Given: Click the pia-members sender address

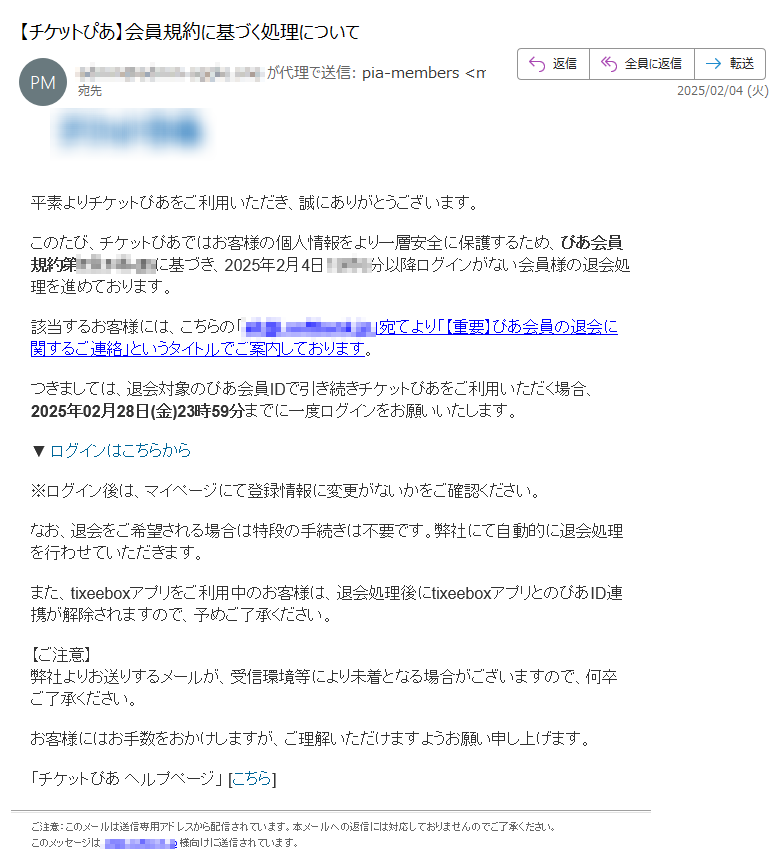Looking at the screenshot, I should (x=424, y=73).
